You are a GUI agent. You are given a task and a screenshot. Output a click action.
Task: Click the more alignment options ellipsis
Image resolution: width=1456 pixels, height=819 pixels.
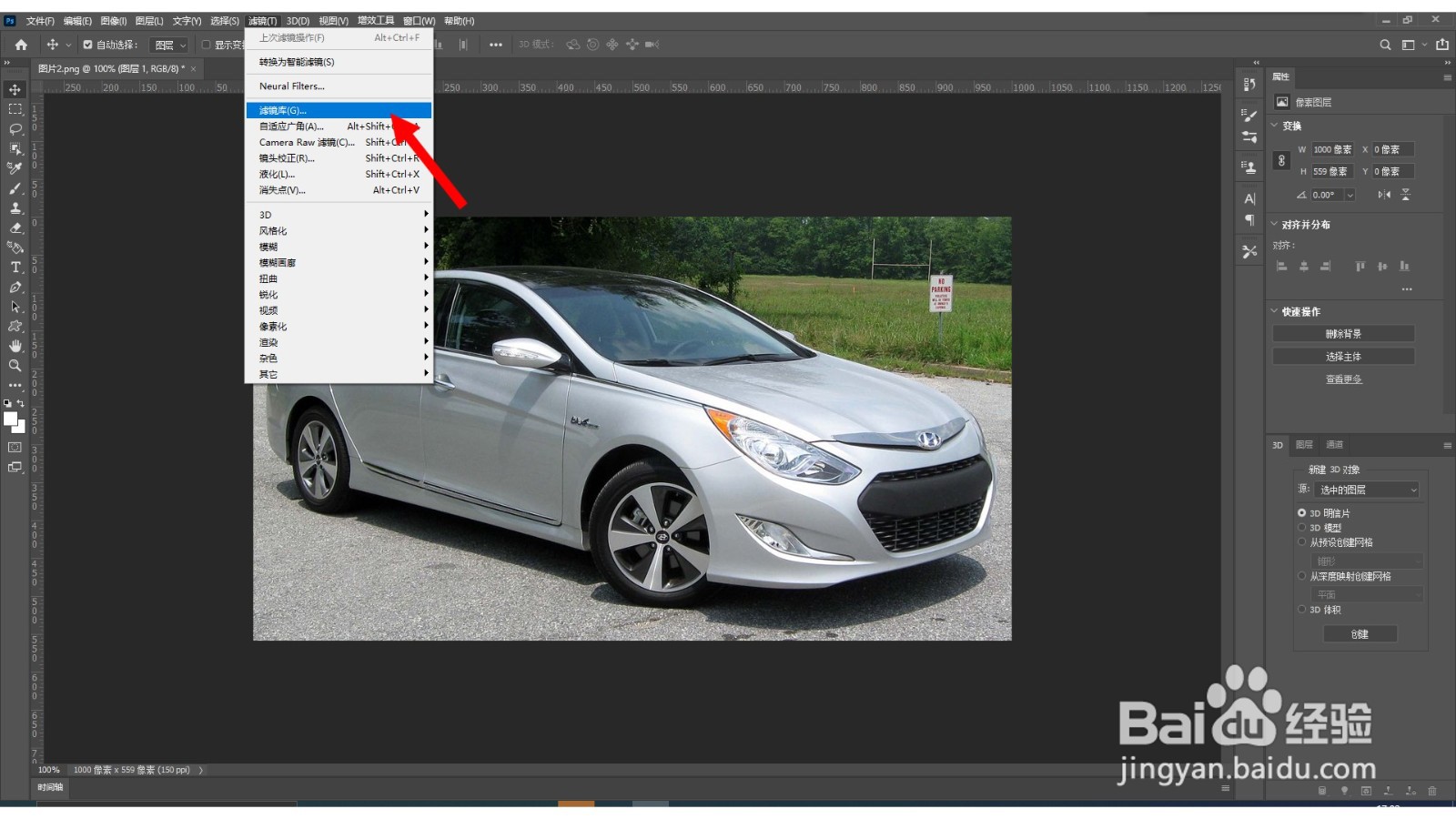[1407, 289]
